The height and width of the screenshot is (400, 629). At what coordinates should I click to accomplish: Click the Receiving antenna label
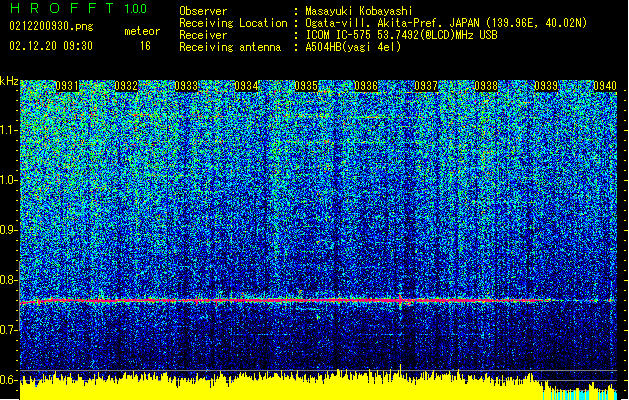pos(230,47)
